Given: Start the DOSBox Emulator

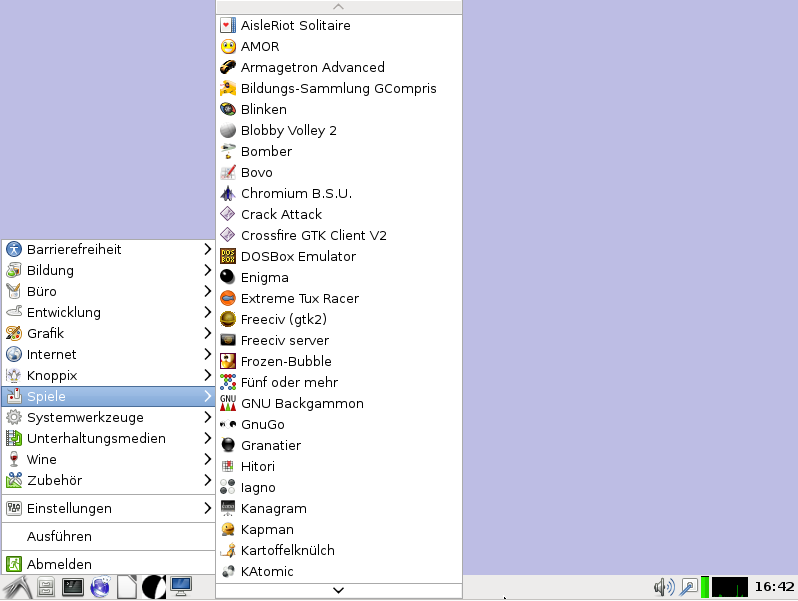Looking at the screenshot, I should click(297, 256).
